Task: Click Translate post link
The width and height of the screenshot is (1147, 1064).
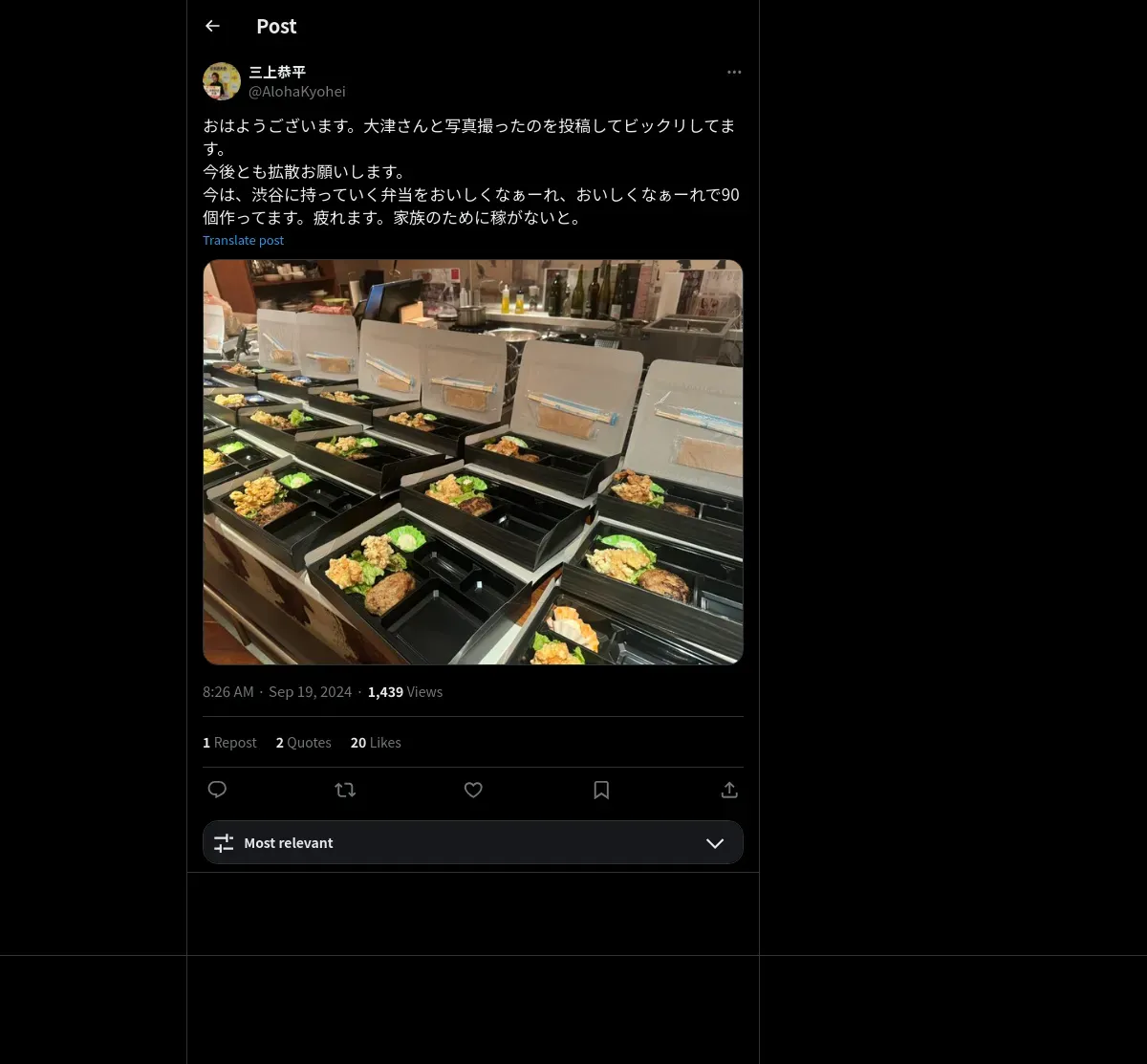Action: click(244, 240)
